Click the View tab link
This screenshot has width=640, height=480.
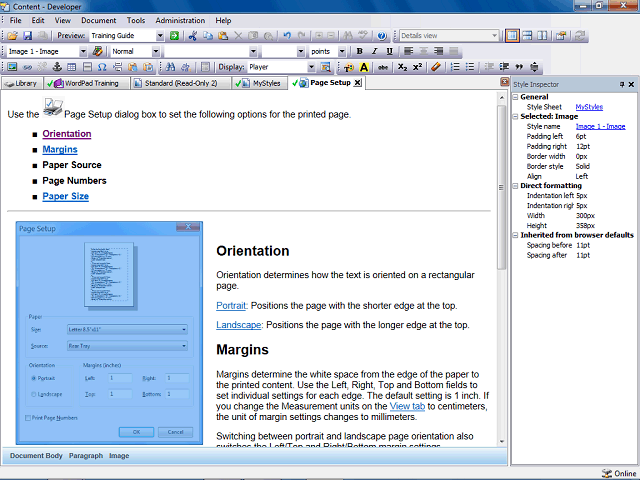[x=407, y=406]
